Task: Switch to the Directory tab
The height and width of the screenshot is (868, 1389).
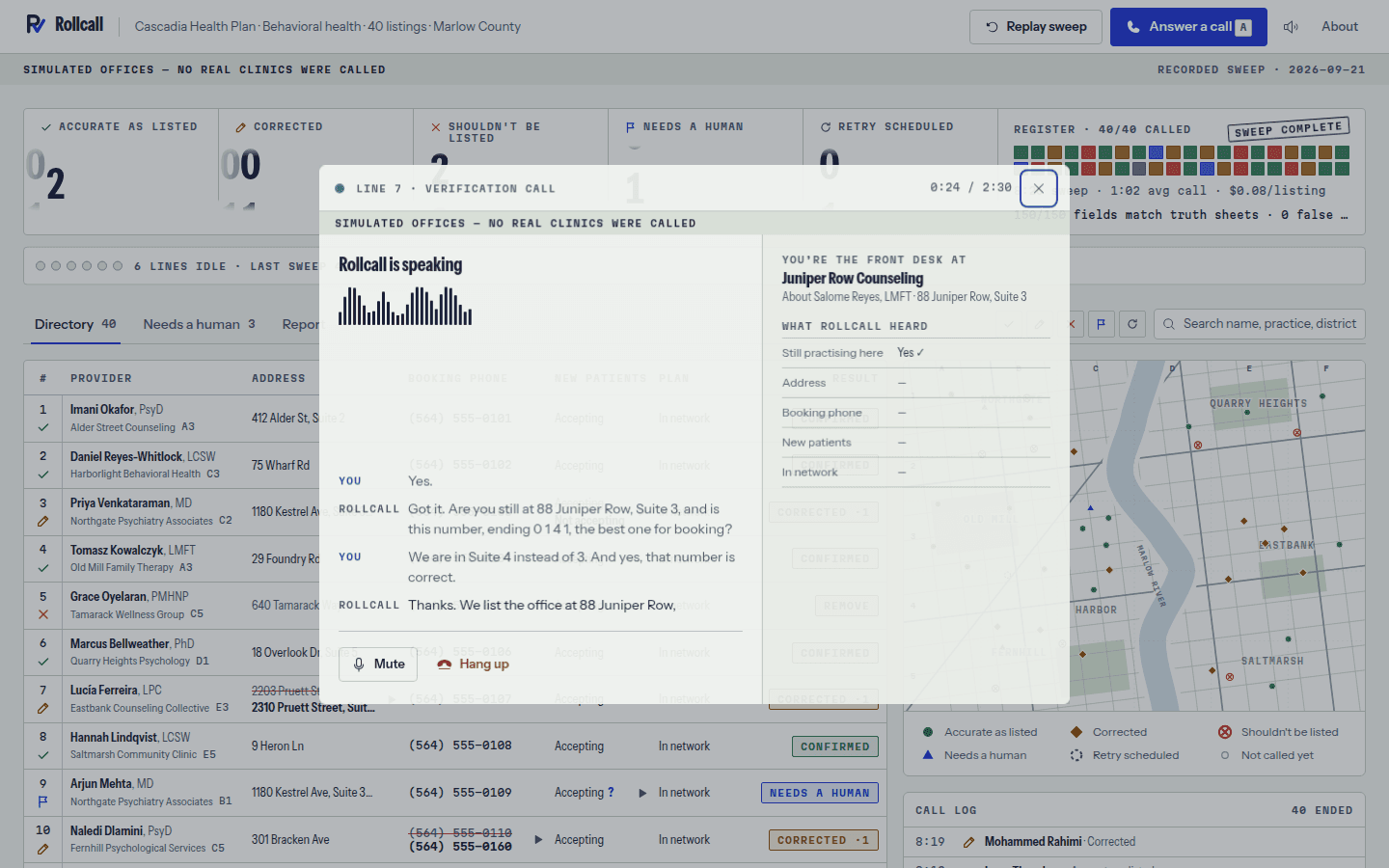Action: [x=75, y=325]
